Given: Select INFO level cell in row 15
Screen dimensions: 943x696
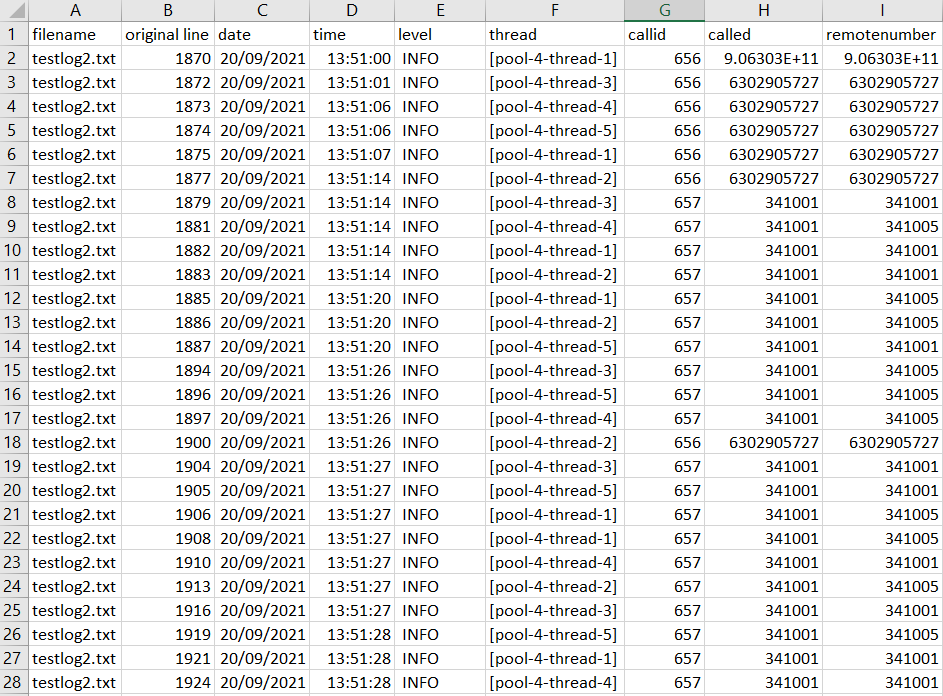Looking at the screenshot, I should click(440, 370).
